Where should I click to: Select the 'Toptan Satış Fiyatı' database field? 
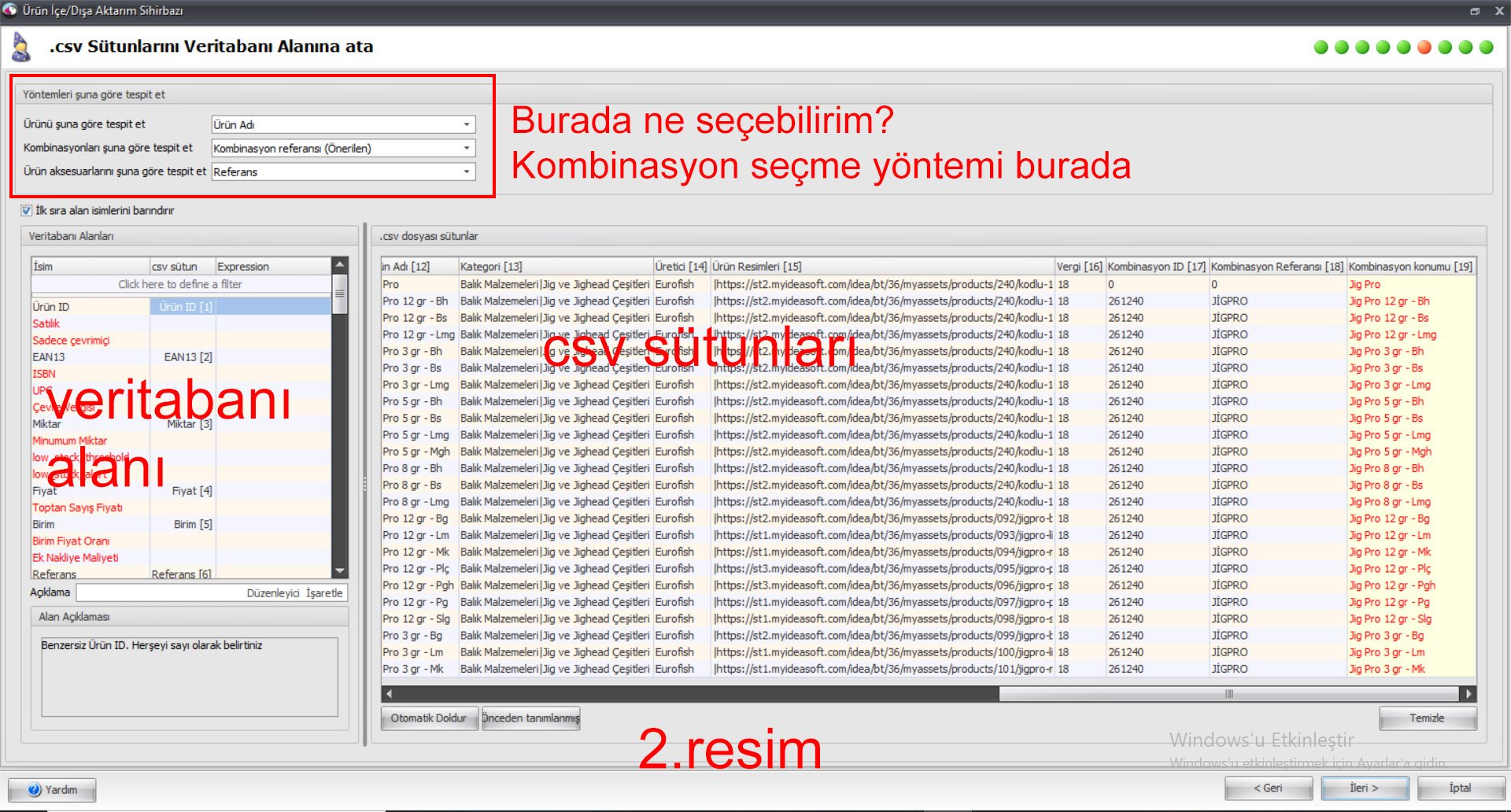(x=77, y=507)
